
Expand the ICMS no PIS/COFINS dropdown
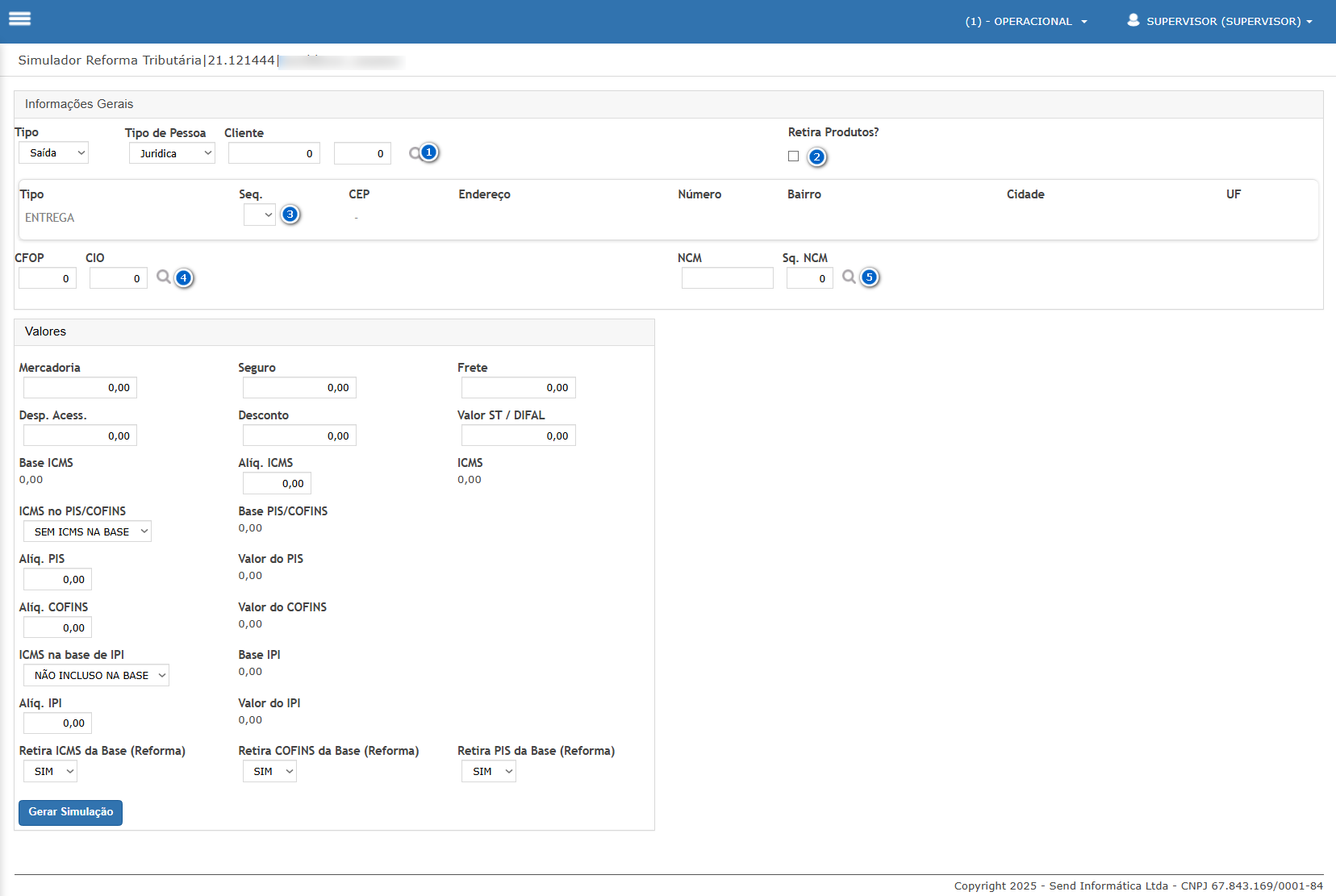pos(87,531)
